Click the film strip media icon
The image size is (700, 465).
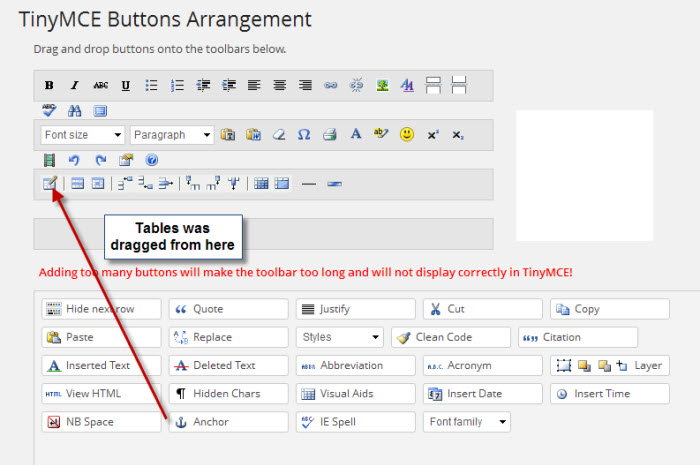point(49,160)
